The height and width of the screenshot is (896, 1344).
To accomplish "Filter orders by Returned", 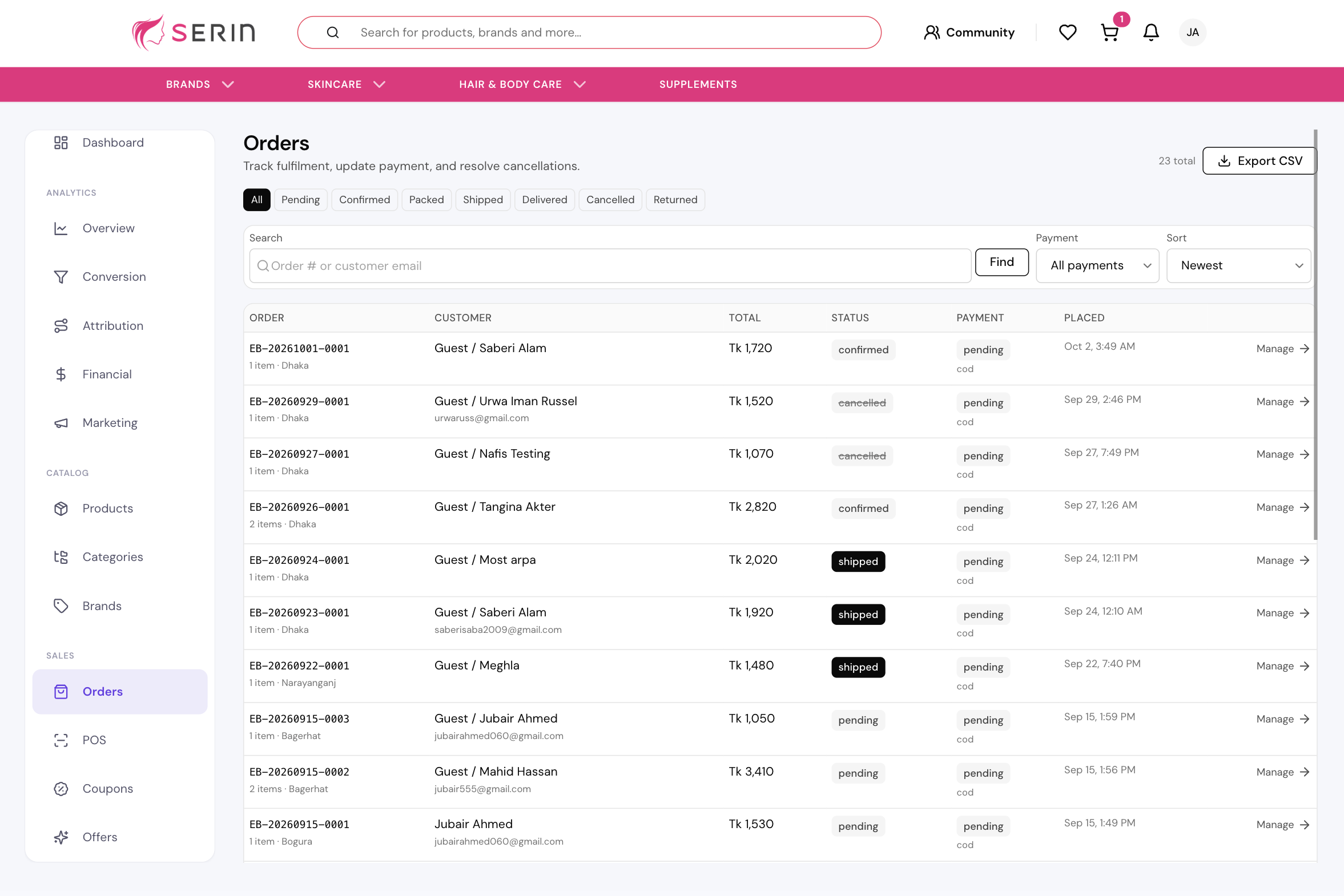I will coord(675,199).
